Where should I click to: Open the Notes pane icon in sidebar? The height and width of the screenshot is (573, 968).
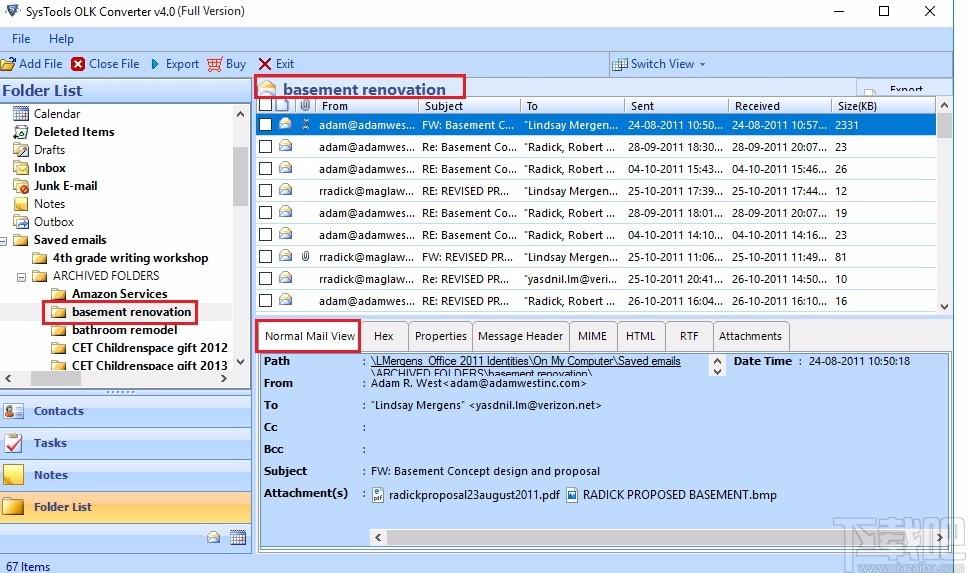[13, 474]
